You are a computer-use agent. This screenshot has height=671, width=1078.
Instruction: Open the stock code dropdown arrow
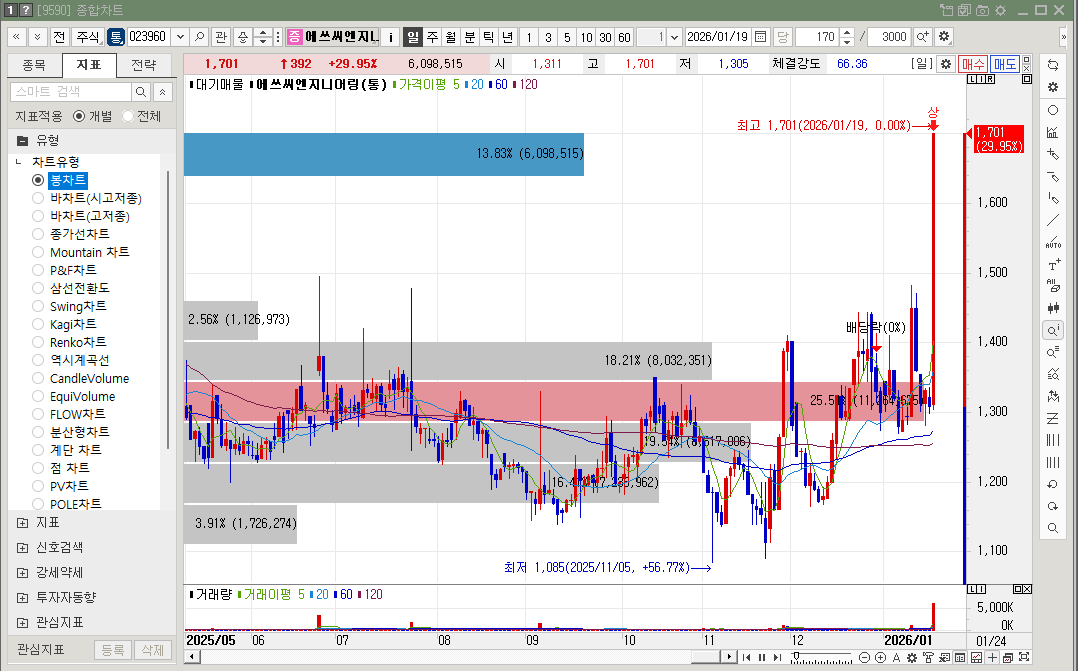pos(180,37)
